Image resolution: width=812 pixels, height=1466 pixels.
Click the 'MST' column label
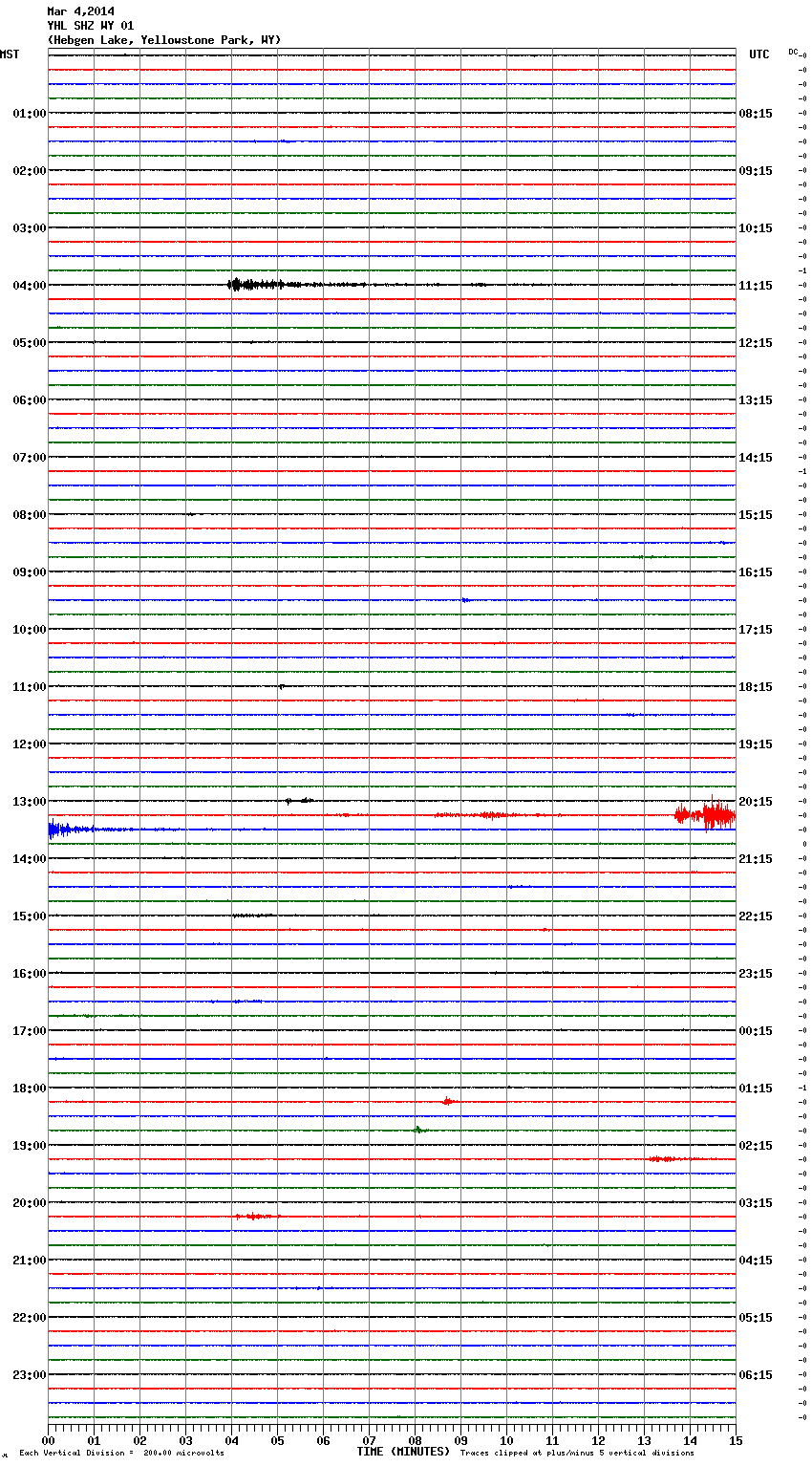10,54
